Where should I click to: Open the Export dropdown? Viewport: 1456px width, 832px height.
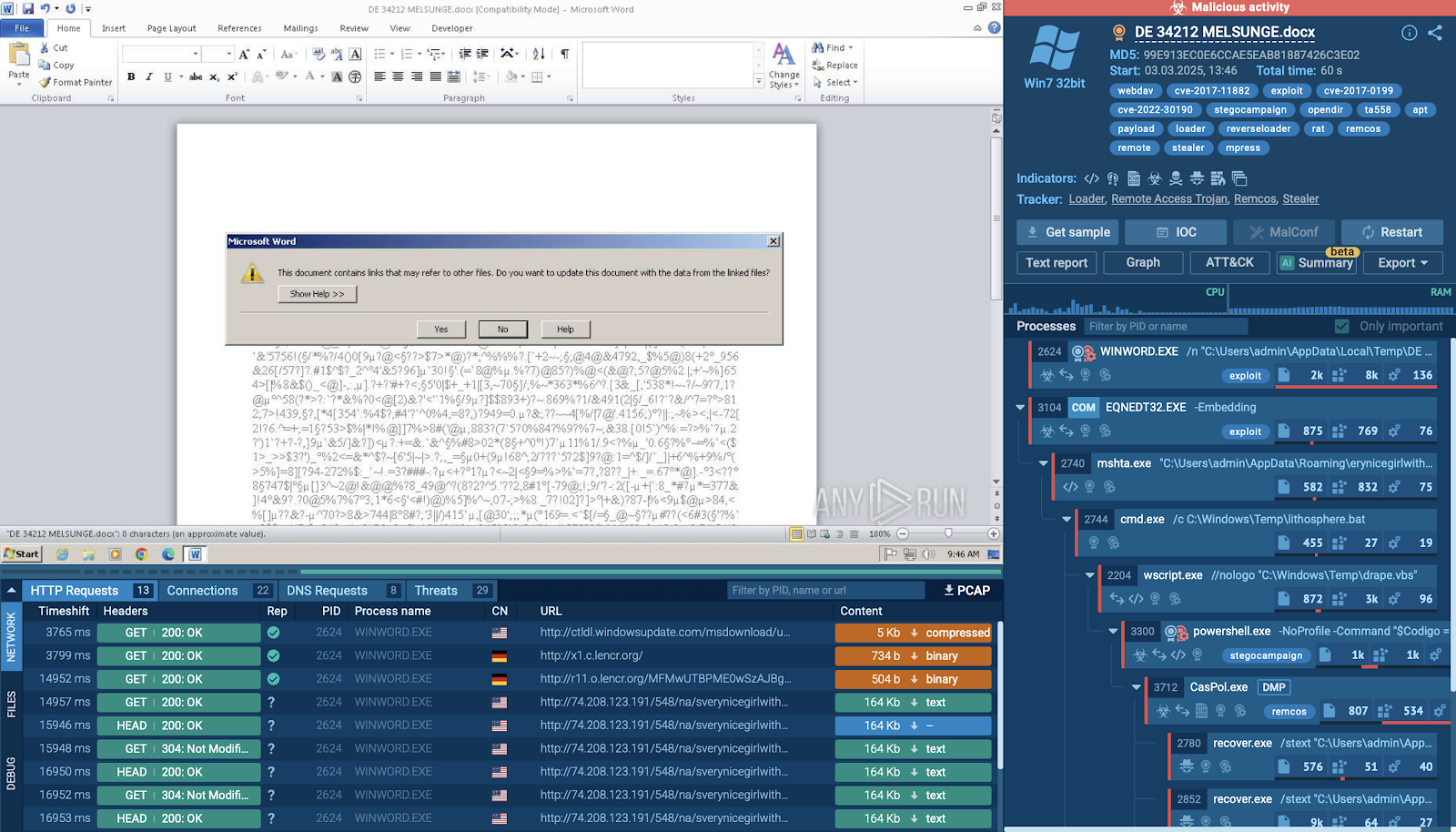coord(1402,262)
